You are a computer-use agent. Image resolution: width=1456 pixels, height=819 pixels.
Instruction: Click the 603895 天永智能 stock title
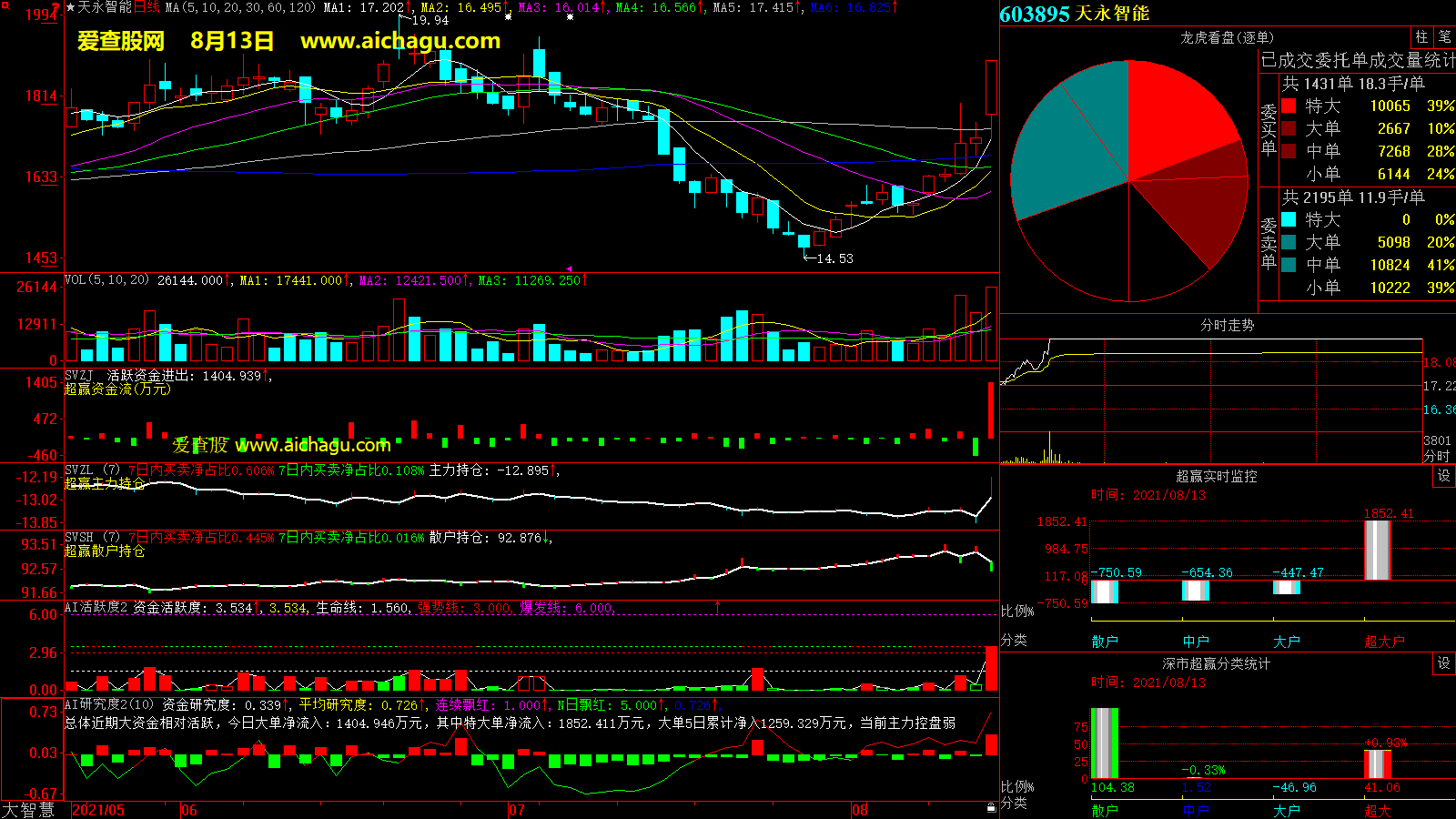point(1074,14)
